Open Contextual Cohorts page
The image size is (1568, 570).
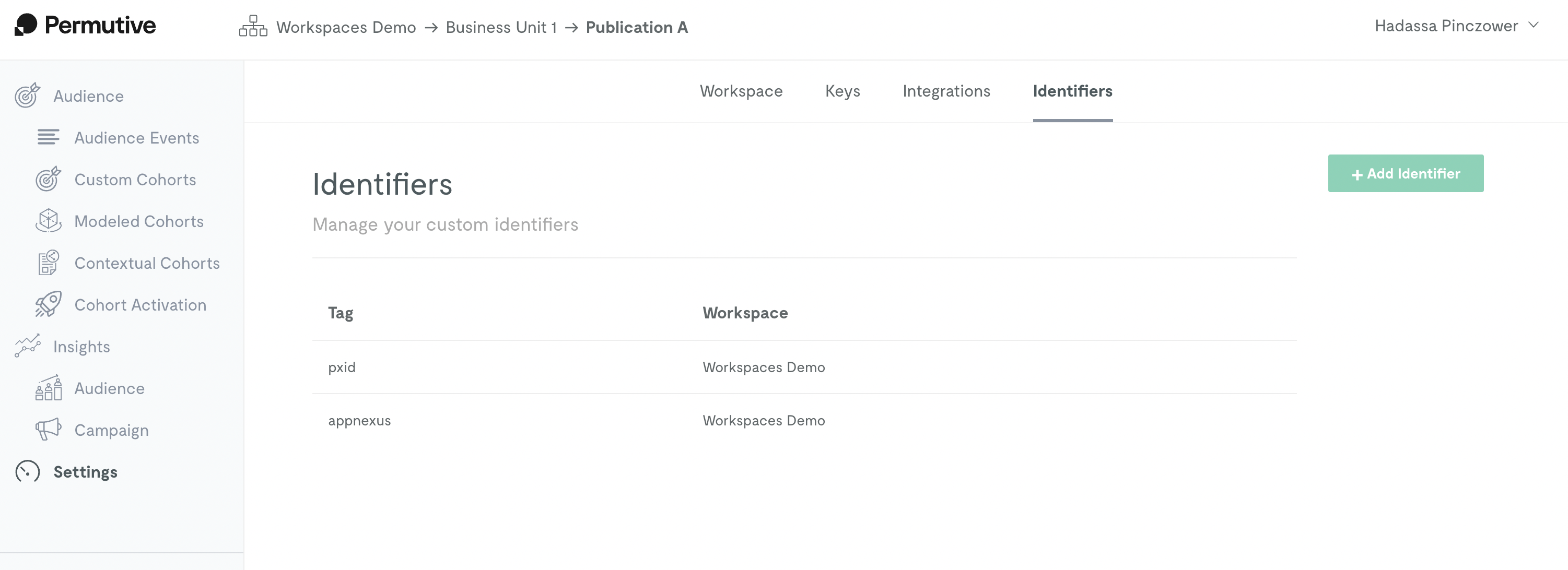(x=147, y=263)
